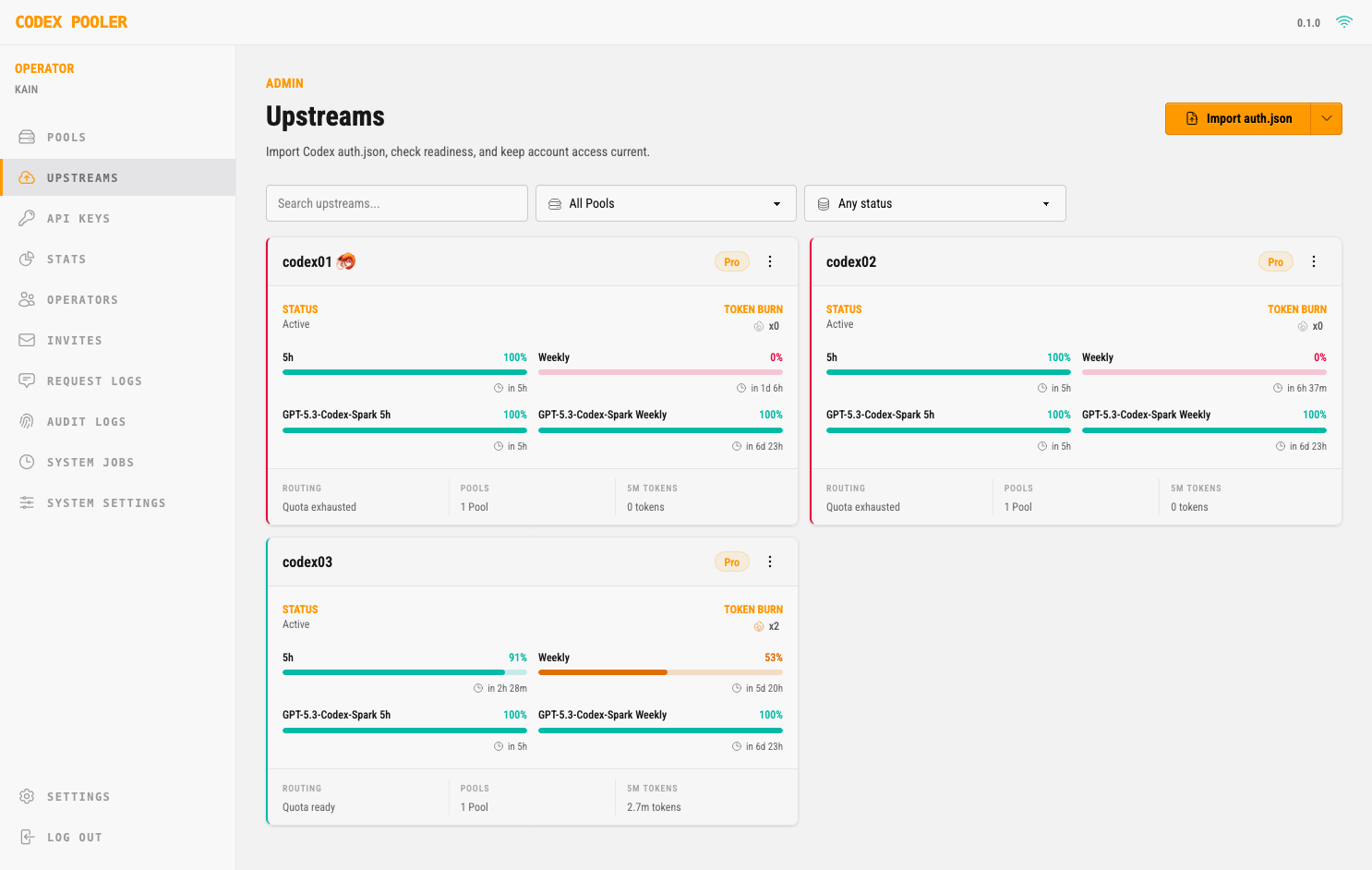Click the Log Out door icon

coord(27,837)
